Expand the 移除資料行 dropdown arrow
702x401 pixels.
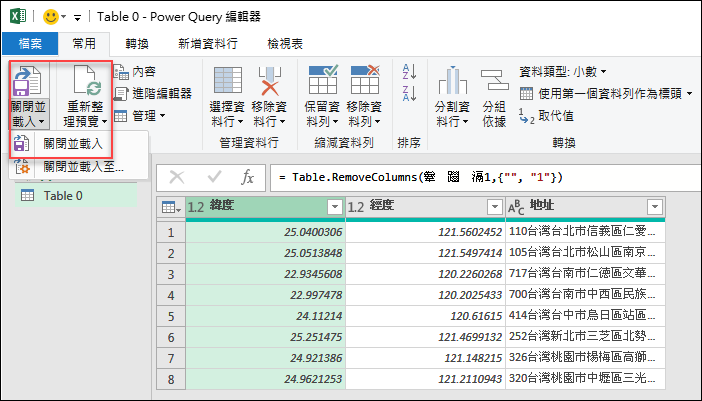pos(283,122)
